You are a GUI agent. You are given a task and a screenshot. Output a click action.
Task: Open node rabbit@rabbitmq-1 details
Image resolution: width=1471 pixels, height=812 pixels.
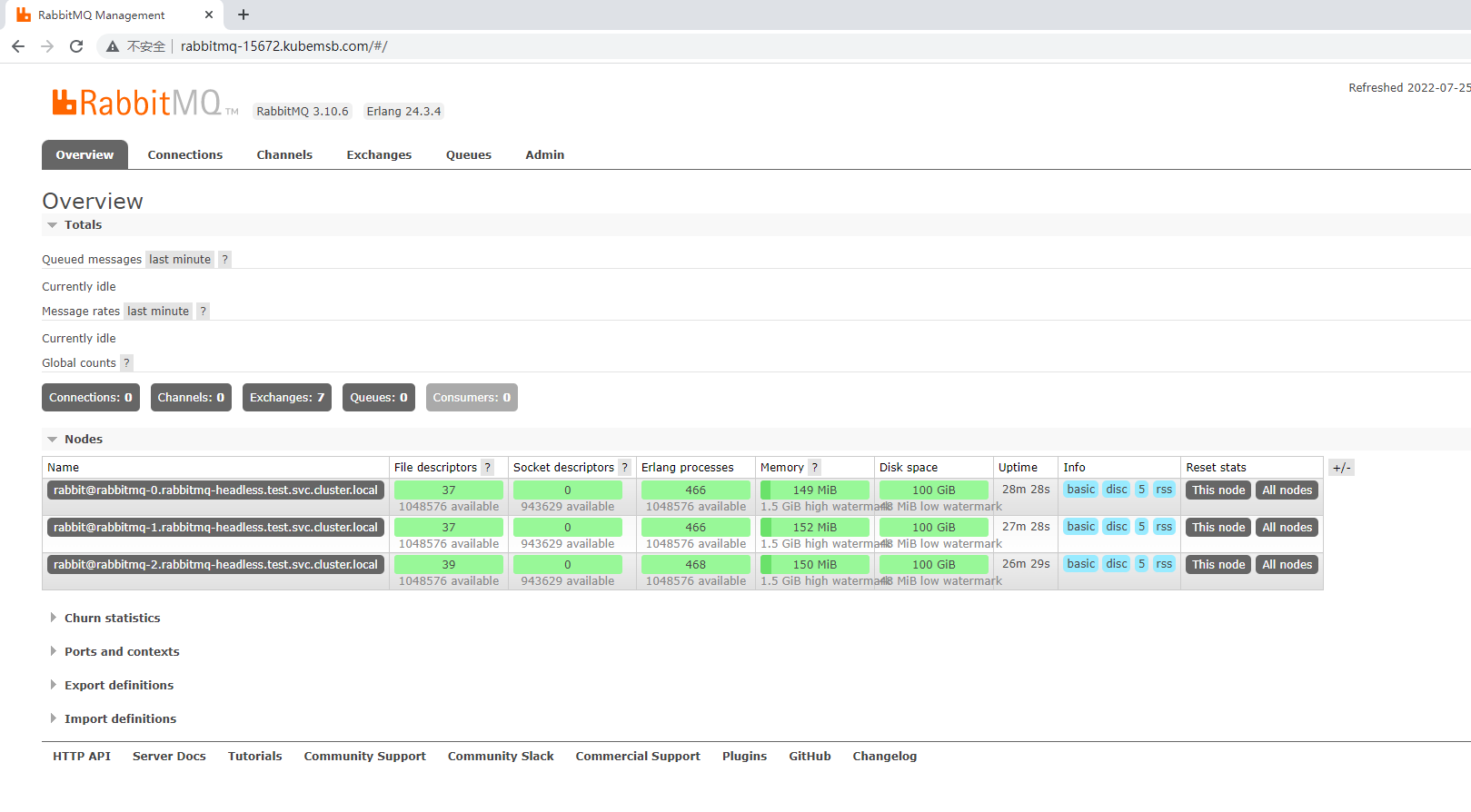(x=215, y=528)
